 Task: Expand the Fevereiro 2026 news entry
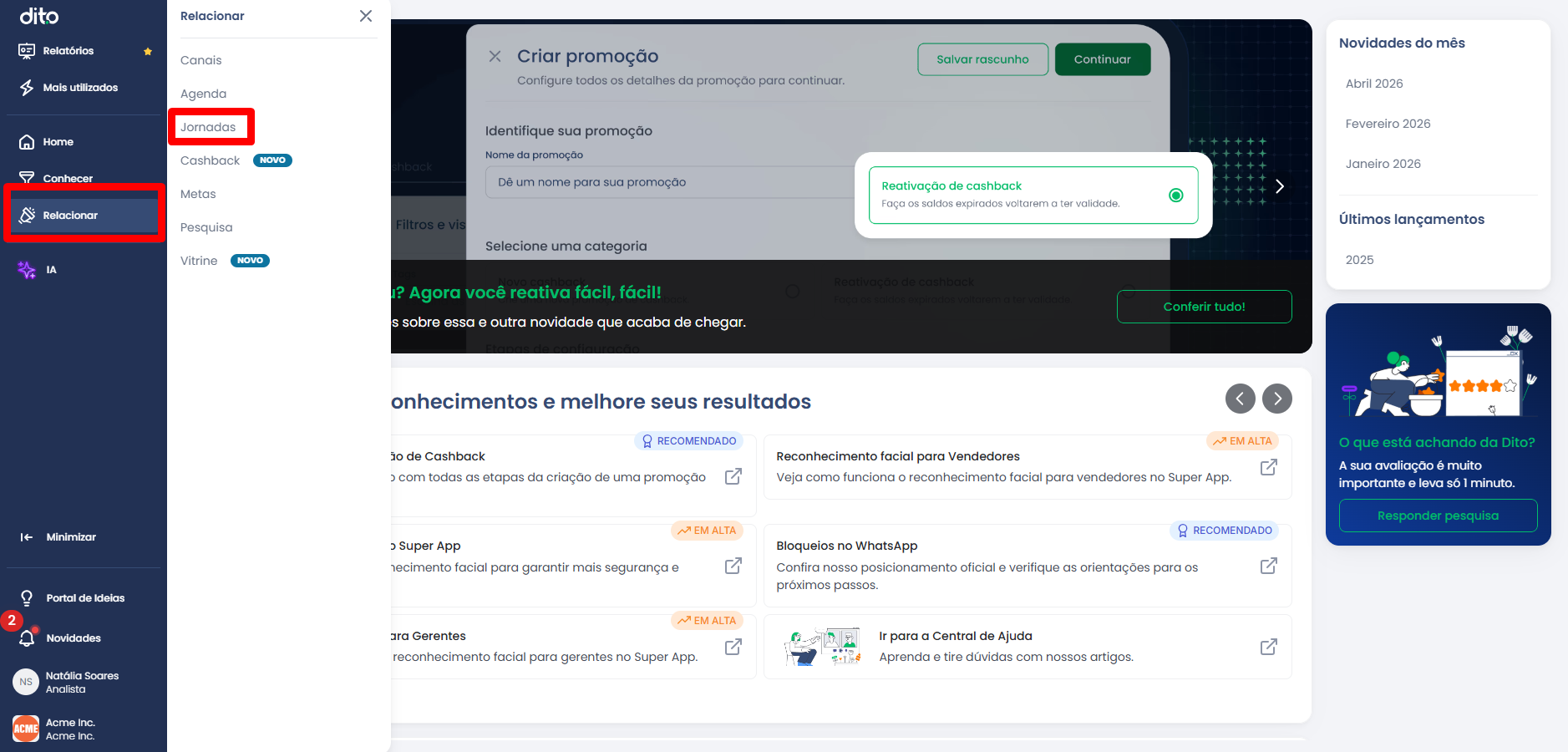coord(1388,124)
